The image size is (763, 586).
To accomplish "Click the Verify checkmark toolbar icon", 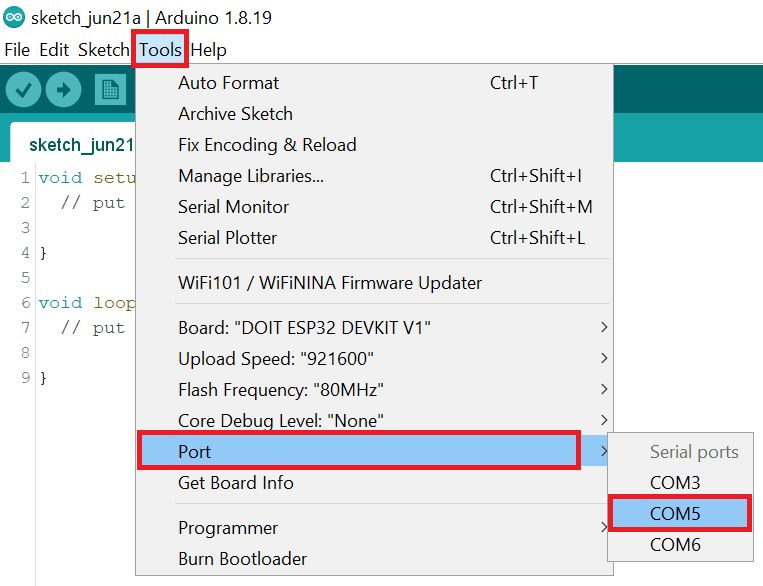I will [x=24, y=90].
